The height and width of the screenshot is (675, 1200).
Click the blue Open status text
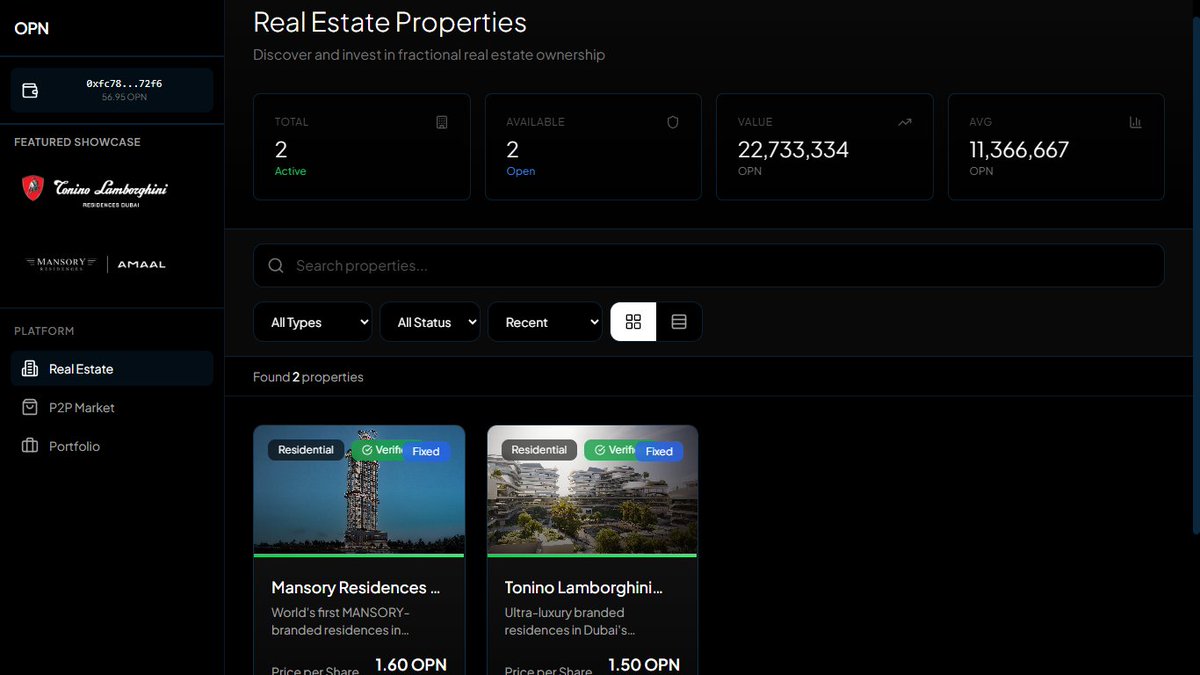[x=520, y=171]
